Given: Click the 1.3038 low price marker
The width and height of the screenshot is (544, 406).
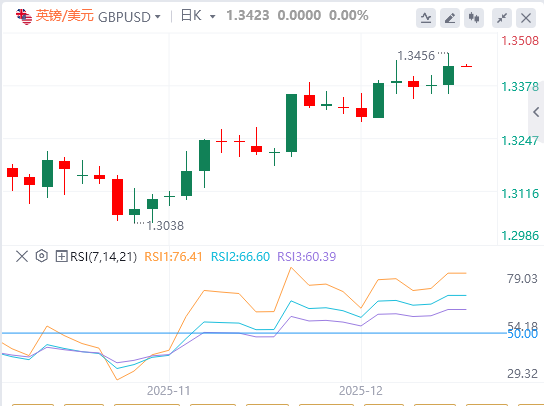Looking at the screenshot, I should (x=165, y=226).
